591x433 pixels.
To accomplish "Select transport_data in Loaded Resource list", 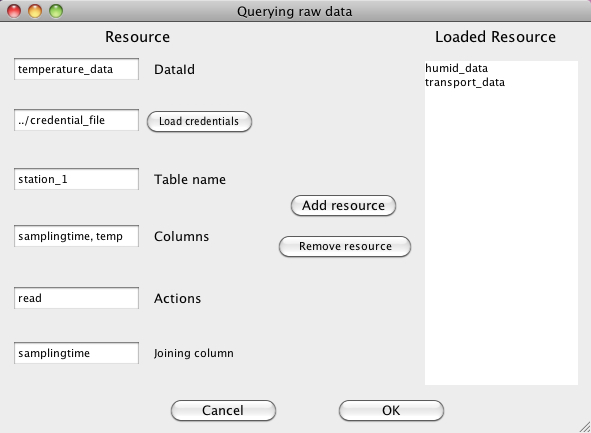I will click(465, 83).
